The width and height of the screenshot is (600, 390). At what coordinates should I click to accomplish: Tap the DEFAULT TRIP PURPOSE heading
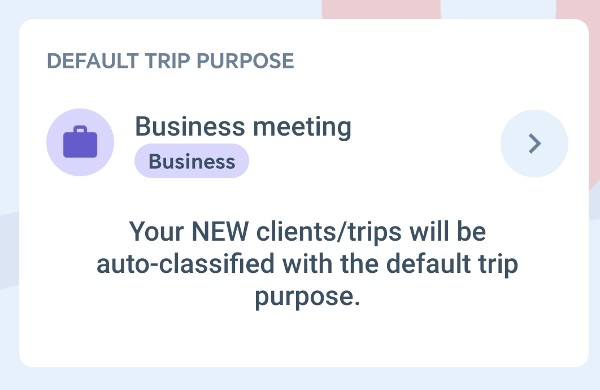click(x=170, y=61)
